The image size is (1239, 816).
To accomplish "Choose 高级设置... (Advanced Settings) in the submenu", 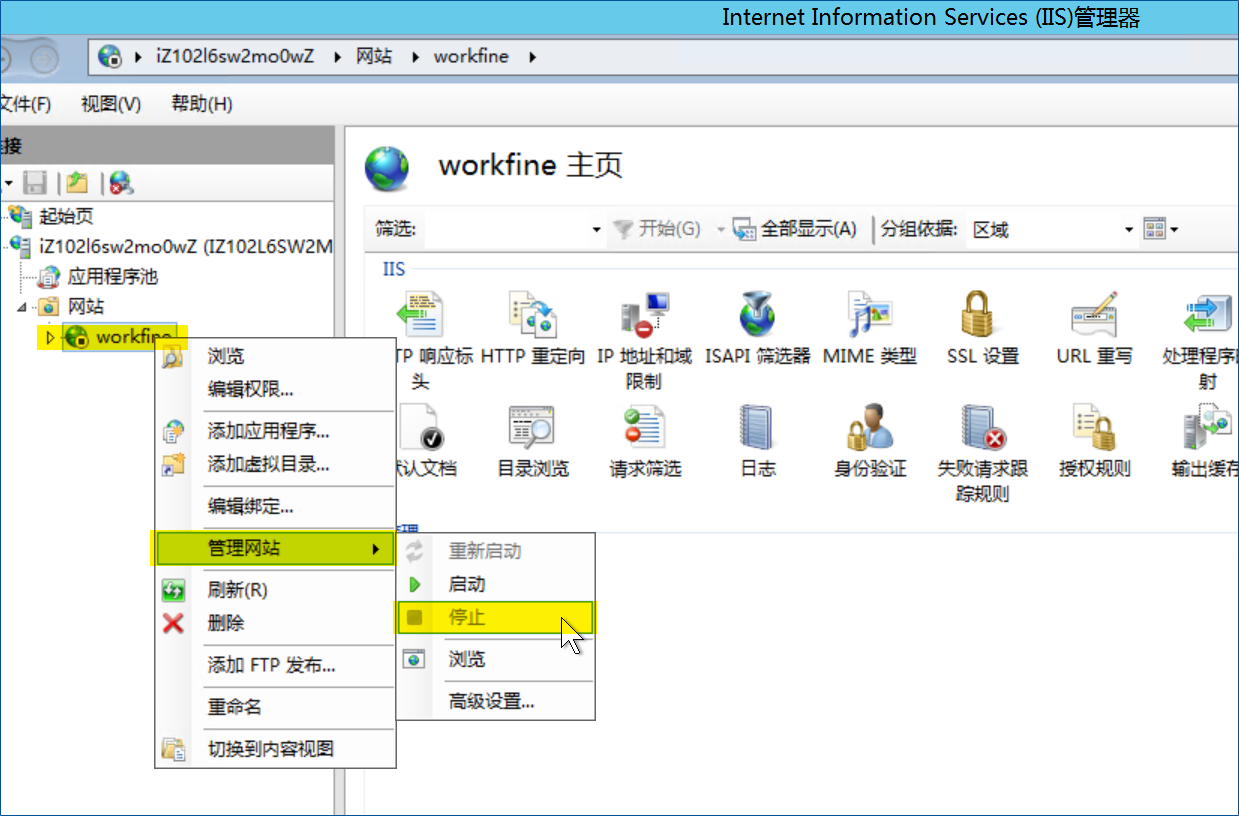I will [496, 701].
